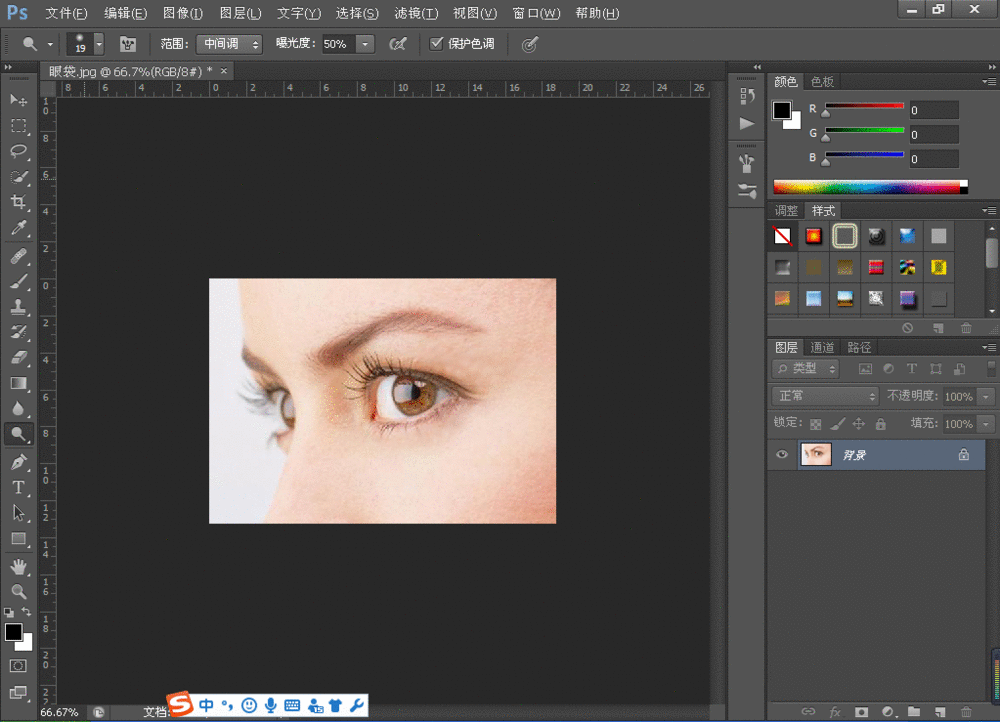This screenshot has height=722, width=1000.
Task: Open the 范围 dropdown showing 中间调
Action: [229, 44]
